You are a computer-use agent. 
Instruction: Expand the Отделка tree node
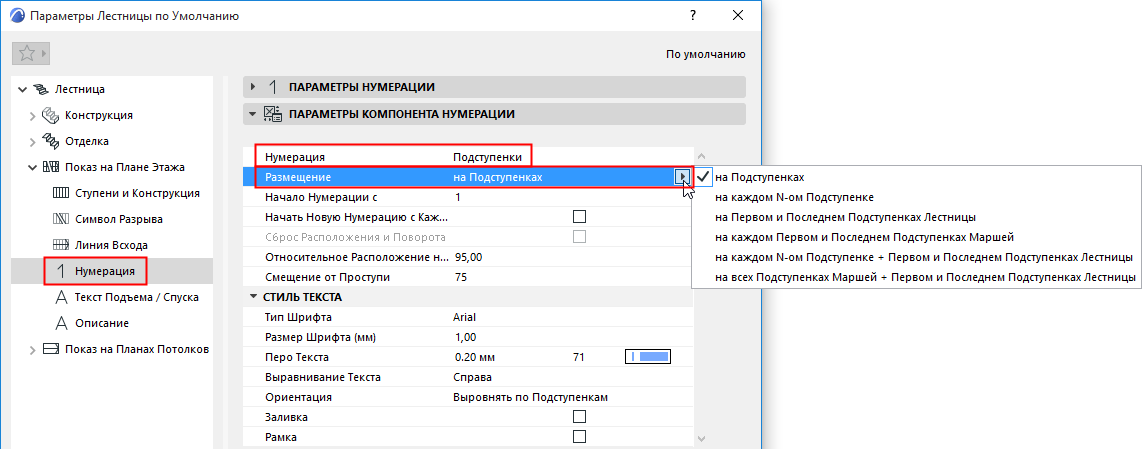click(33, 141)
